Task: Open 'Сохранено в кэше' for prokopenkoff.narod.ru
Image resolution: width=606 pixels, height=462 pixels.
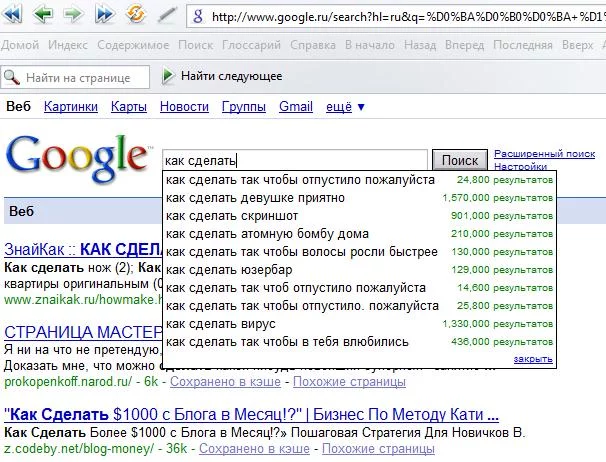Action: 225,382
